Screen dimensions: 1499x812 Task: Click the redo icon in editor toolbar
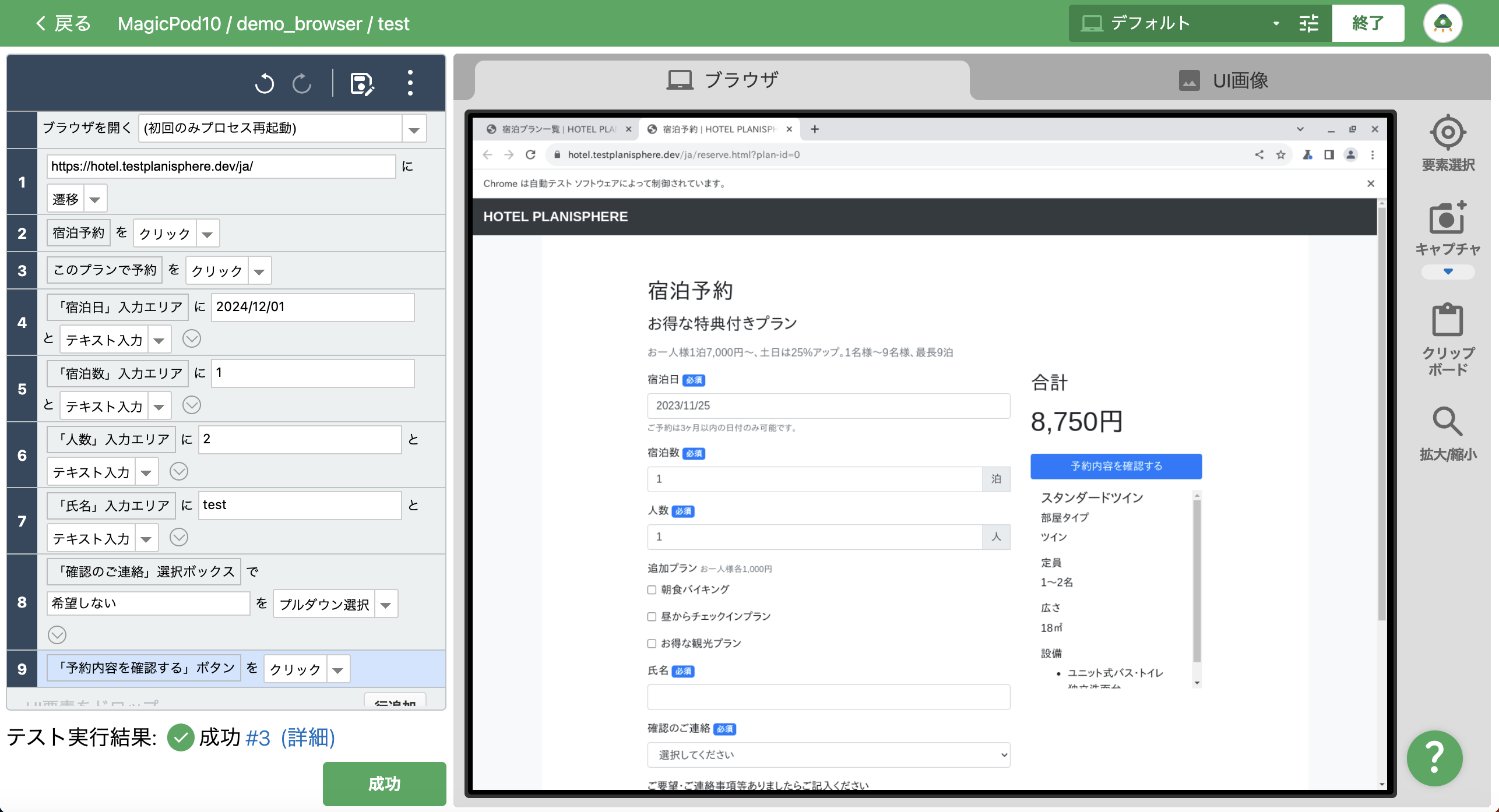[302, 83]
